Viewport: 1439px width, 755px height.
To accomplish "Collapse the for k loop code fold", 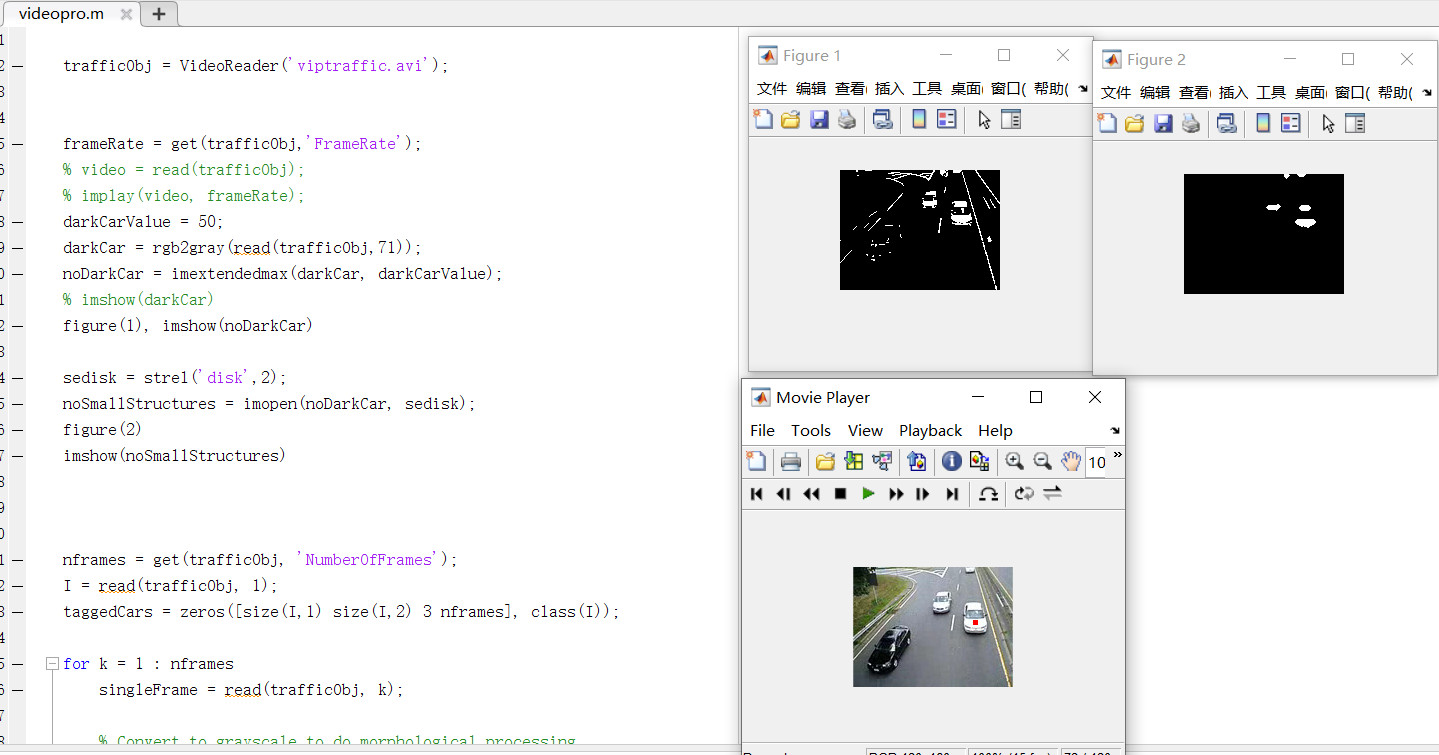I will coord(52,664).
